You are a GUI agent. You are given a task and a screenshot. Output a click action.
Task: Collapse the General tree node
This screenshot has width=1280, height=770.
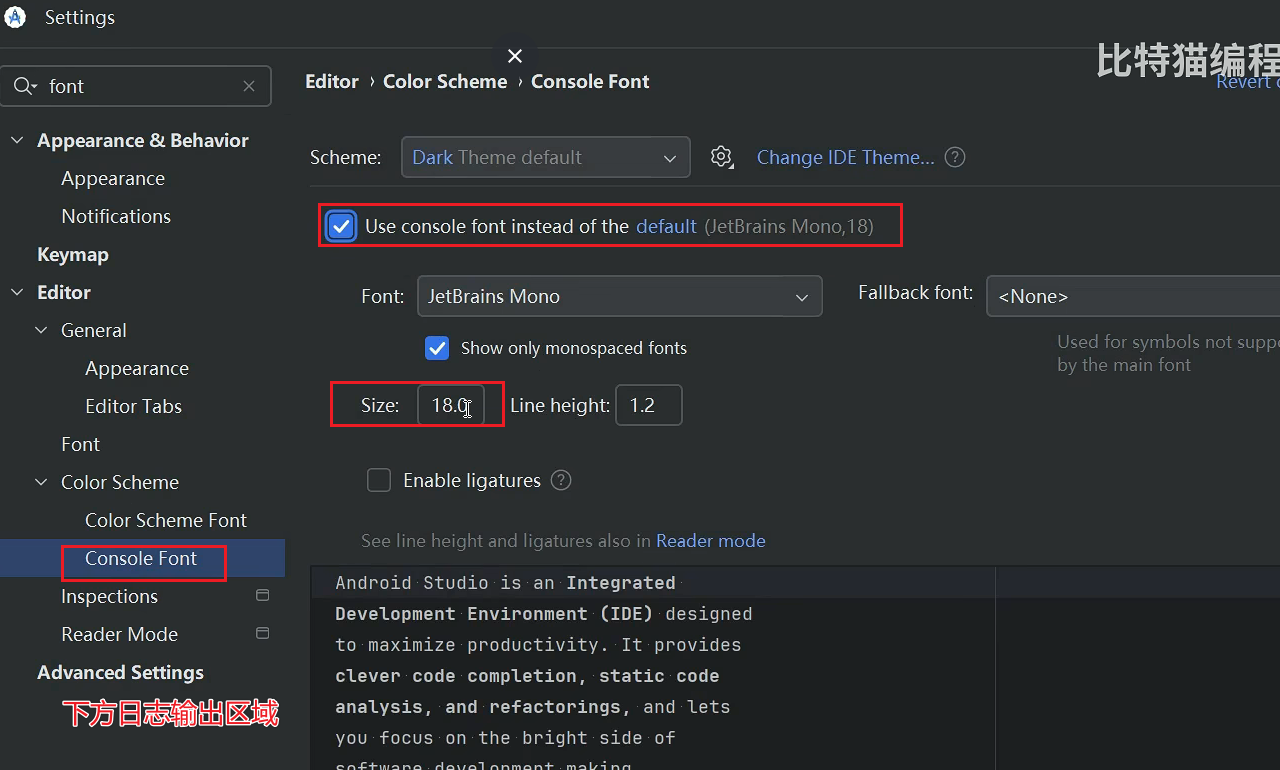click(x=41, y=330)
